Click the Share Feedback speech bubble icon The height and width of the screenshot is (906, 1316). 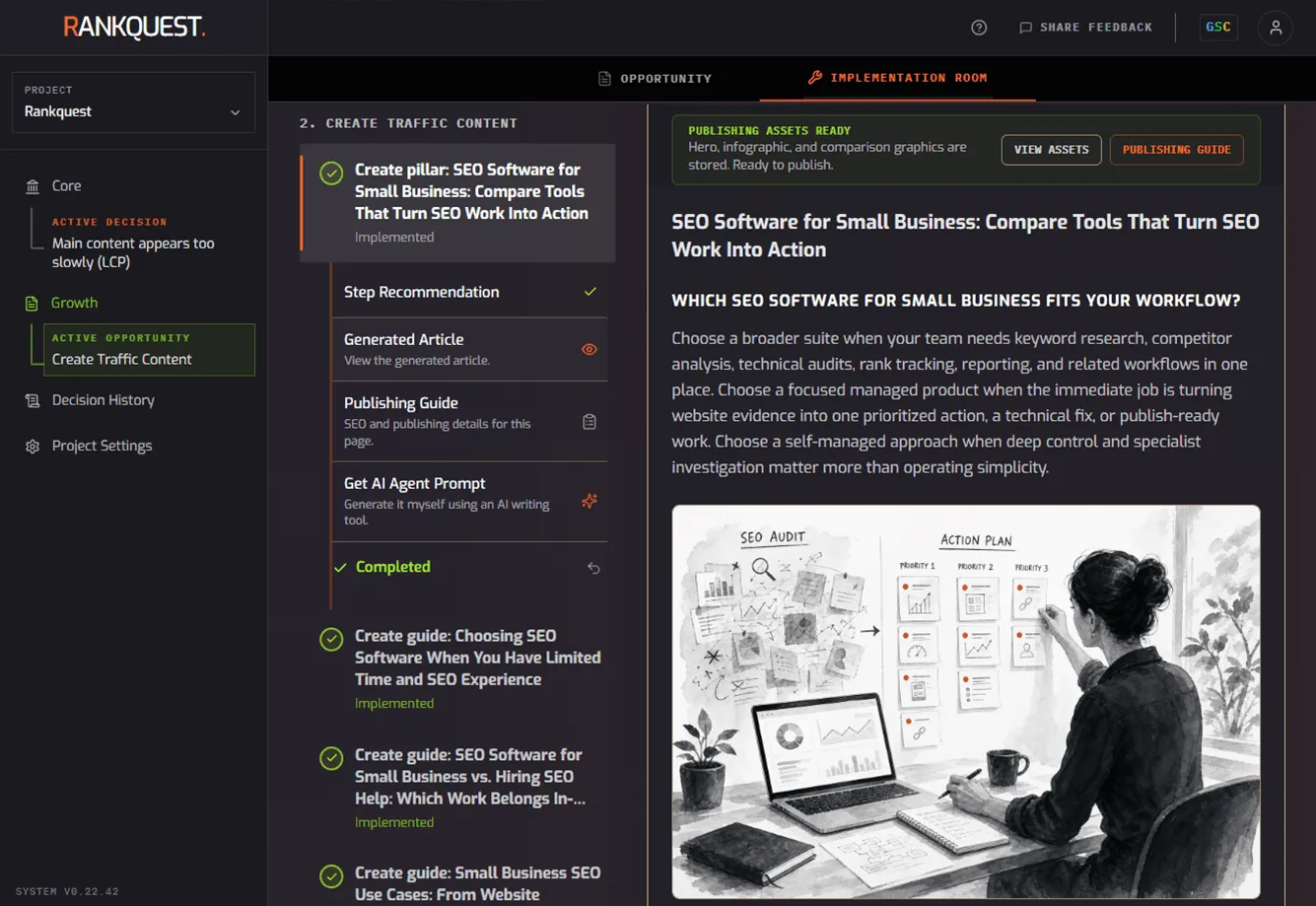(x=1025, y=28)
